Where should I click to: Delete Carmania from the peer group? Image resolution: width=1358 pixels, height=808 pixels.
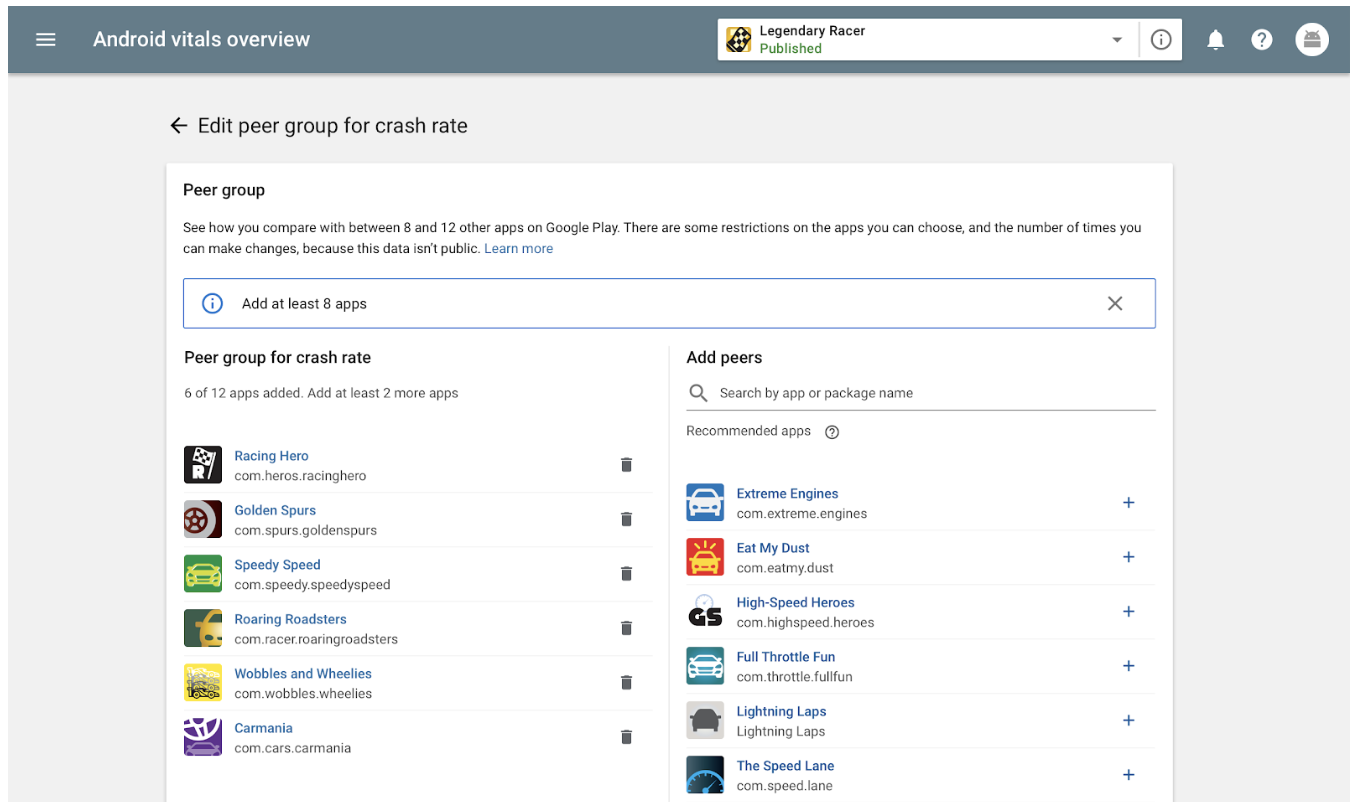pos(627,737)
